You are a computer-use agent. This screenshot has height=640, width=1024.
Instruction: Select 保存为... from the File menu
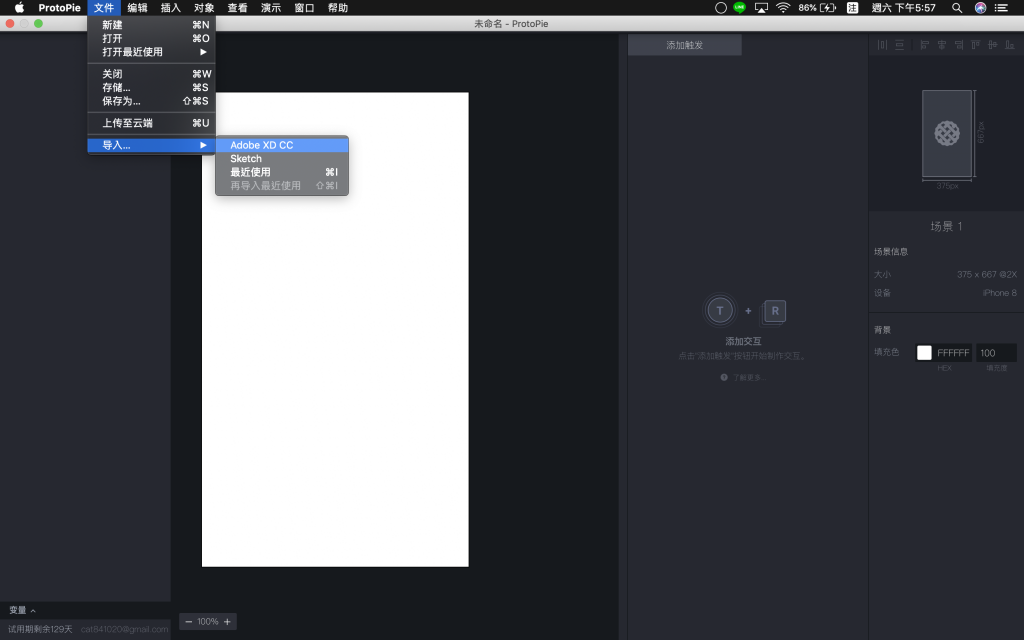(152, 101)
